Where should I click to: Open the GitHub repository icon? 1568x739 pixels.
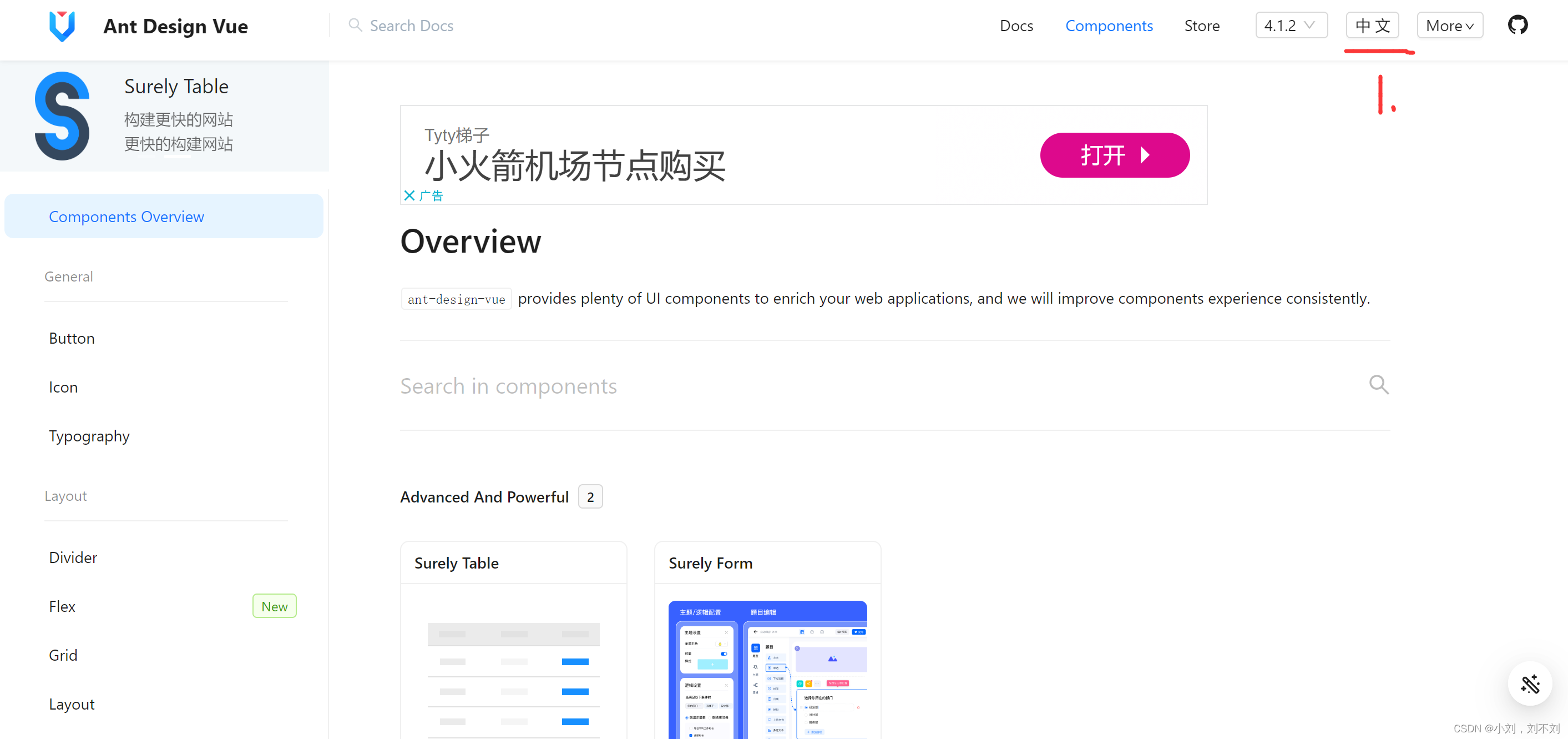pos(1517,26)
